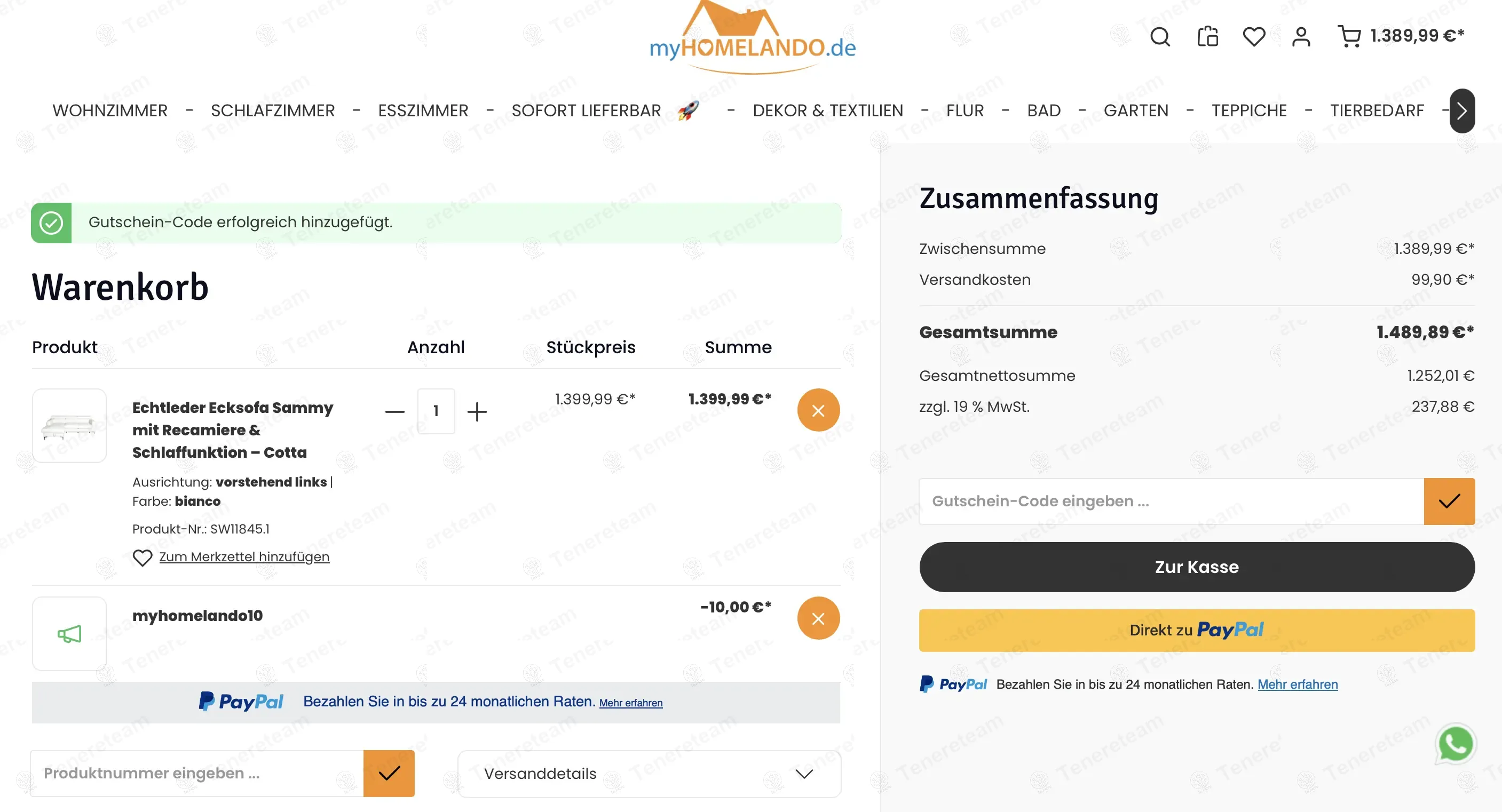
Task: Click the PayPal logo below summary buttons
Action: 953,684
